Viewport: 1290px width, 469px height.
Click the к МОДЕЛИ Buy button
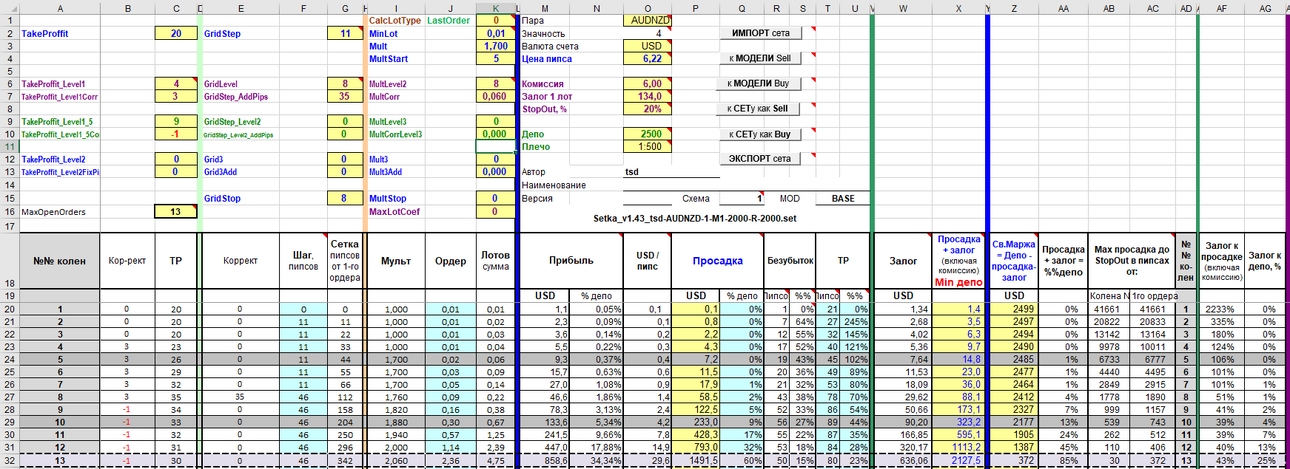[760, 83]
